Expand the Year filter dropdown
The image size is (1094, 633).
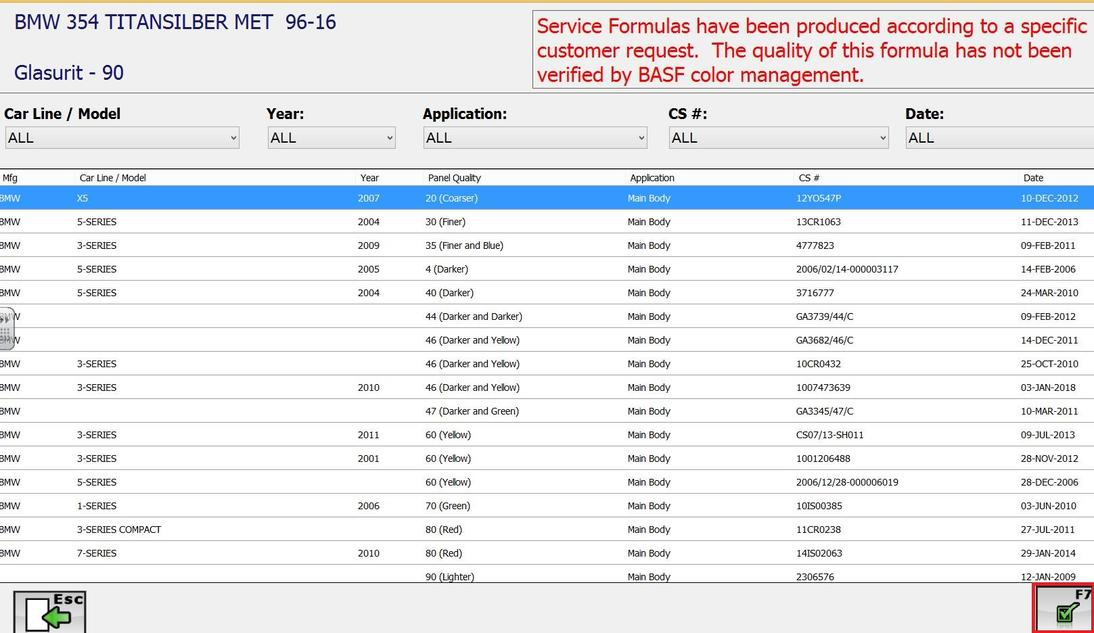(x=331, y=138)
